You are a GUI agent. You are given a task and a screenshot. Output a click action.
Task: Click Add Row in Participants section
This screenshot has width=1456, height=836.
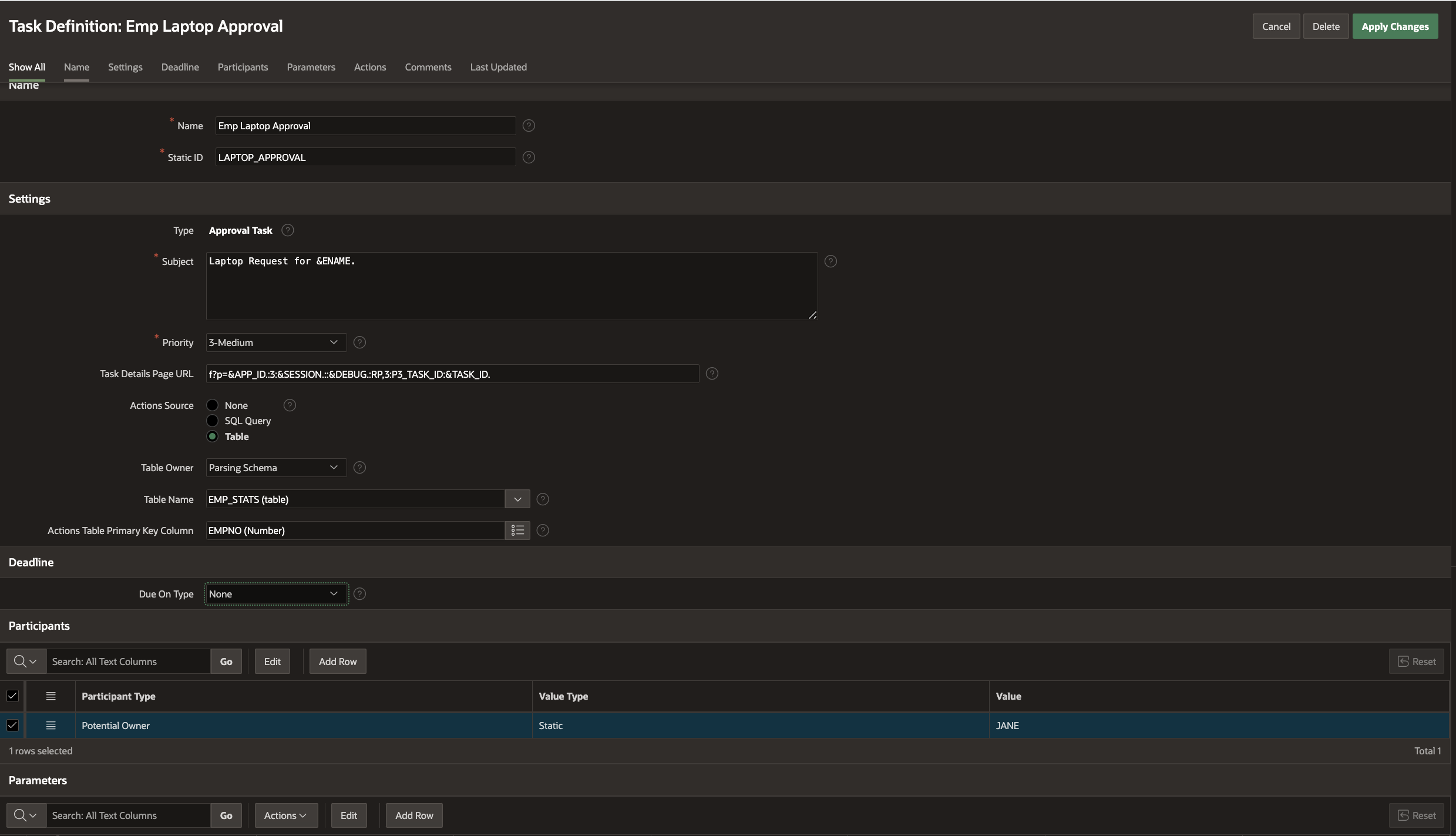point(338,662)
